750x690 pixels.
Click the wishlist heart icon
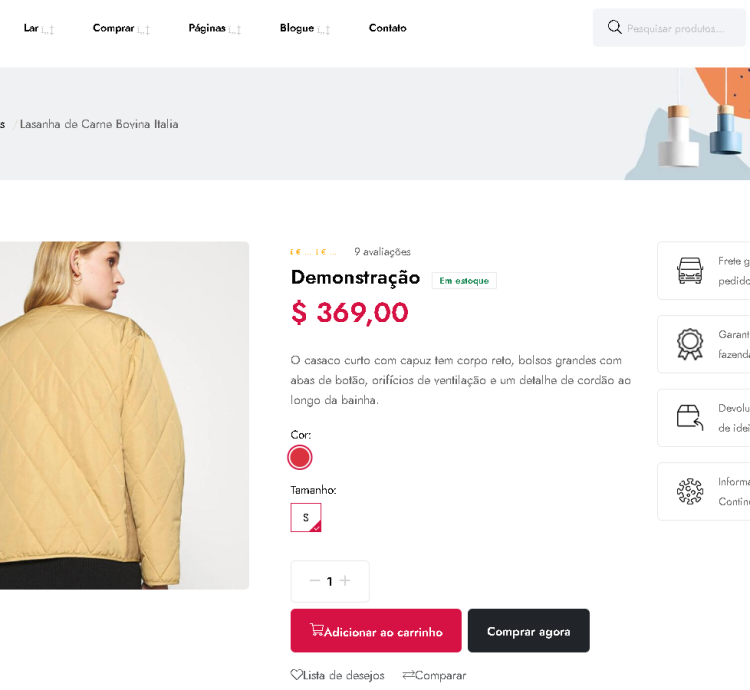(297, 675)
